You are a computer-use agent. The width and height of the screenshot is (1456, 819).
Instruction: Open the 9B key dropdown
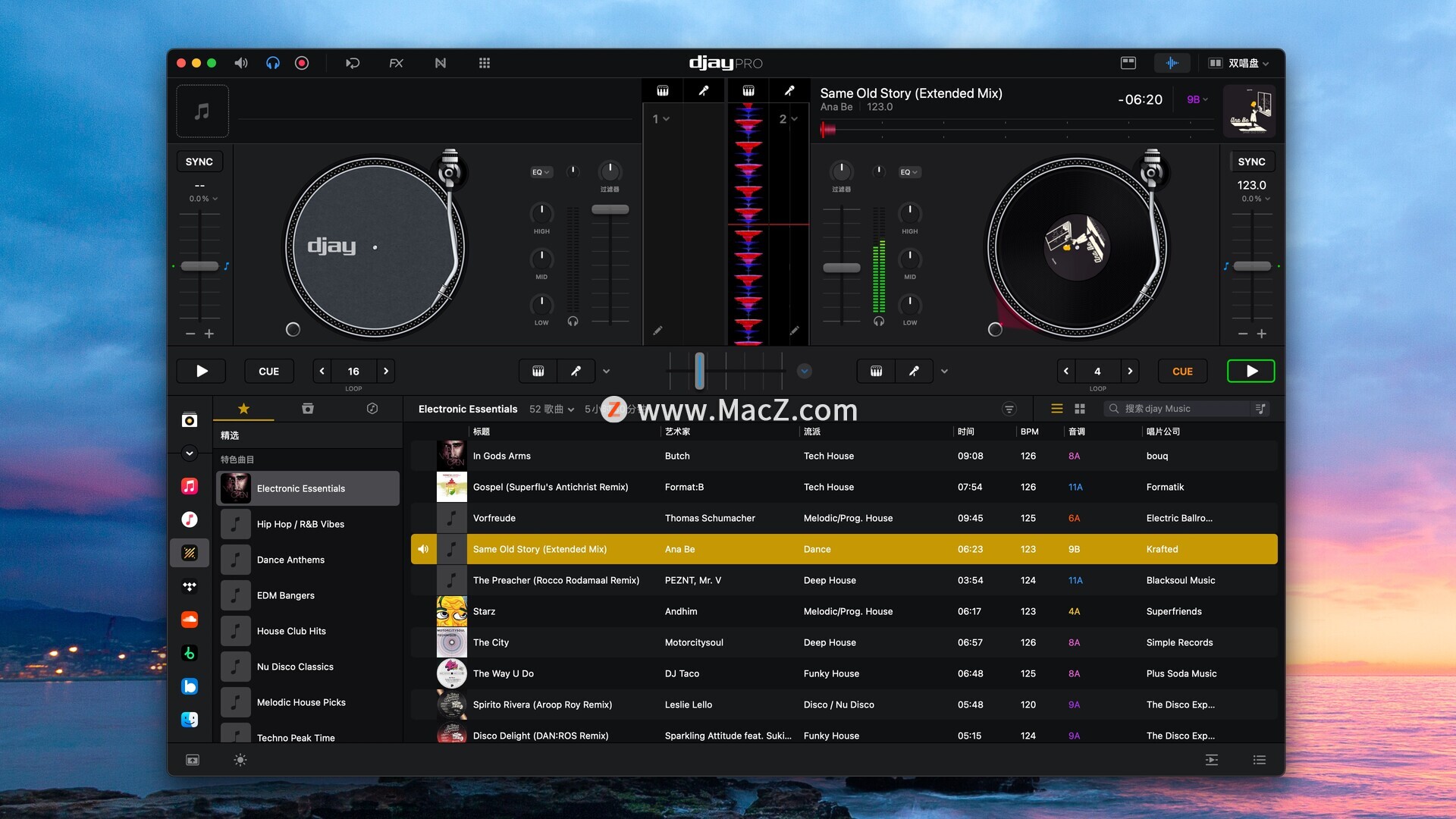(x=1197, y=99)
